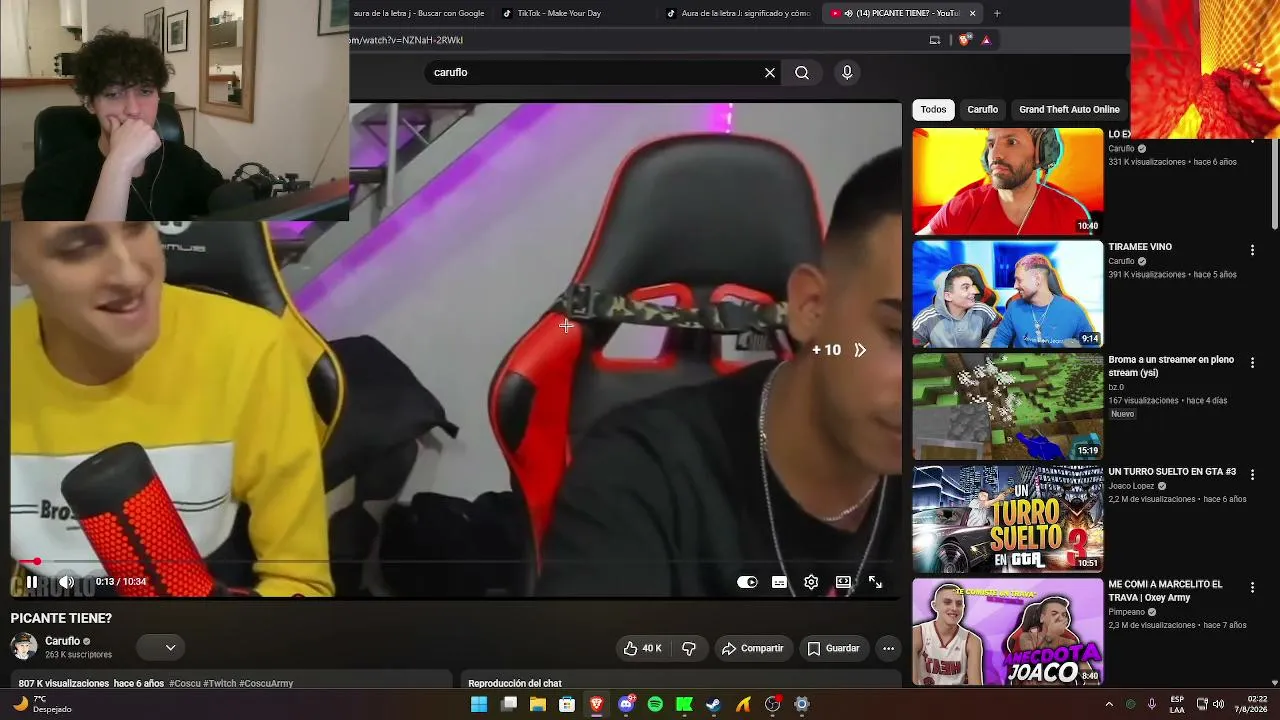This screenshot has width=1280, height=720.
Task: Click the Brave Shields lion icon
Action: pyautogui.click(x=964, y=40)
